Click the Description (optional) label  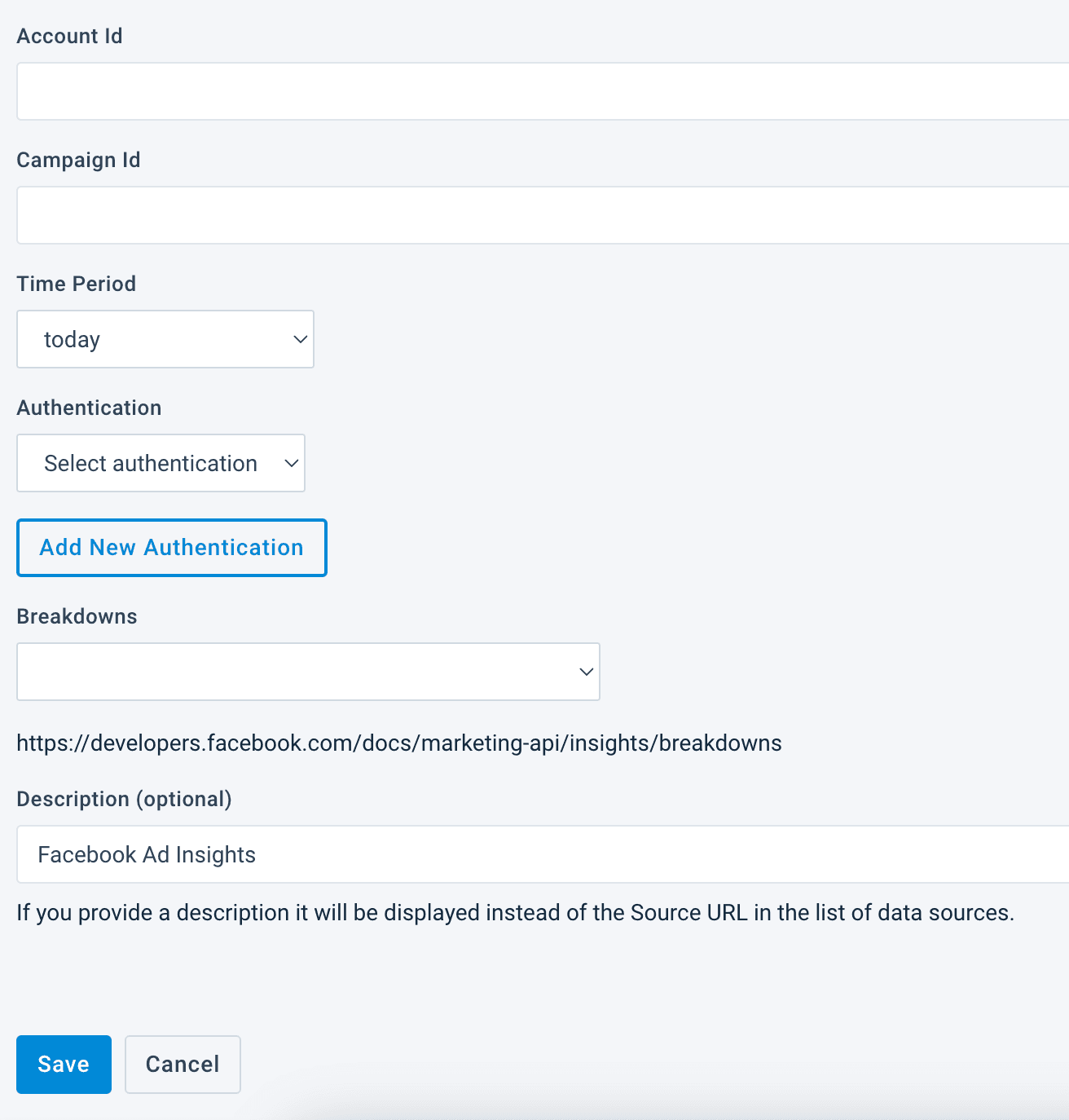[125, 799]
